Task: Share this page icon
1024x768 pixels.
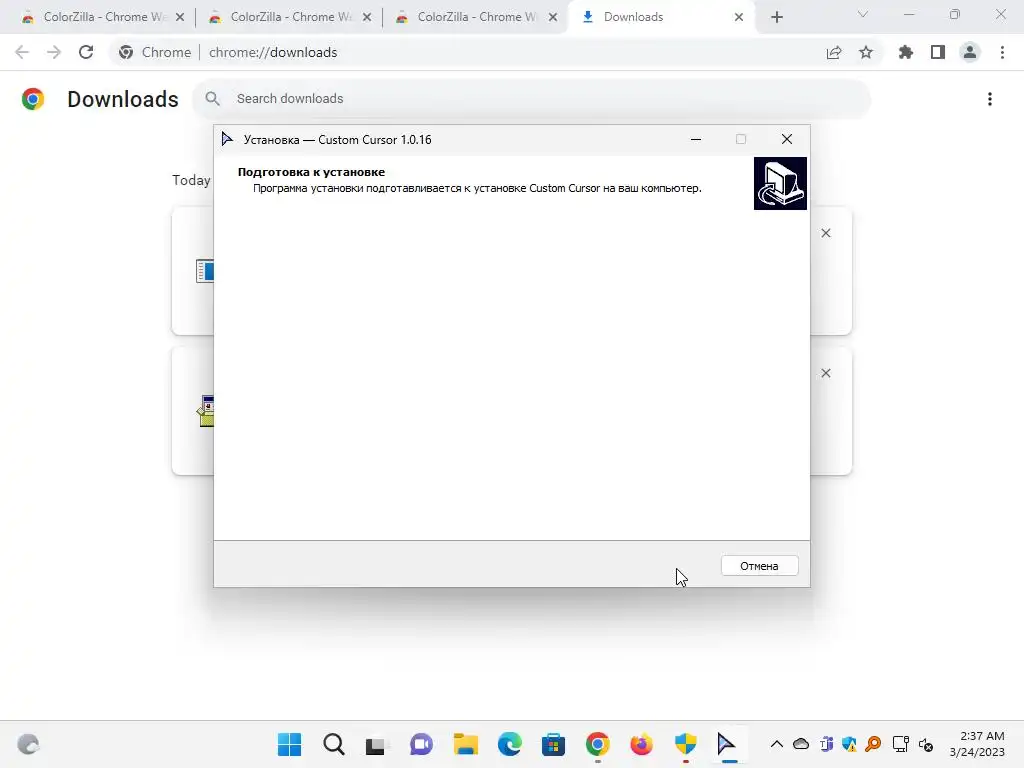Action: (x=834, y=52)
